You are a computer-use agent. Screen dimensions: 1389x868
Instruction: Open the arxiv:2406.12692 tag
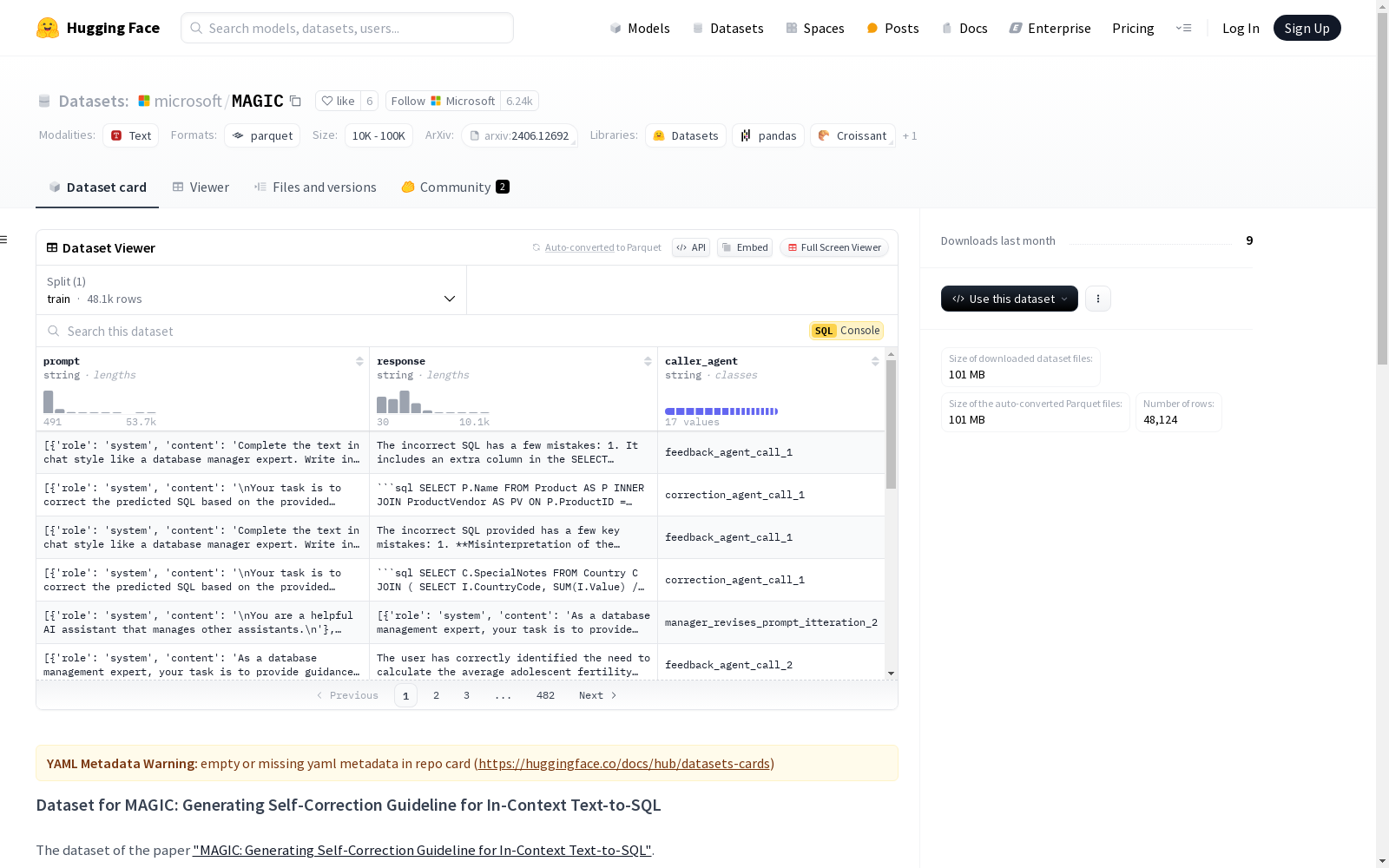(x=519, y=136)
